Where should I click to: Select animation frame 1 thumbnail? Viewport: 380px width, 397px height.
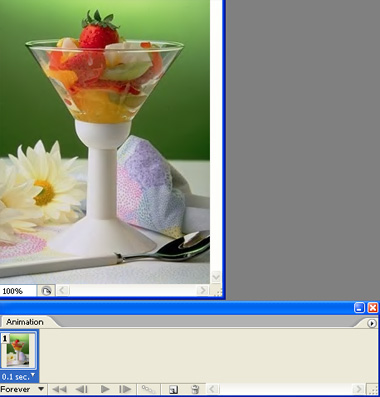coord(19,351)
